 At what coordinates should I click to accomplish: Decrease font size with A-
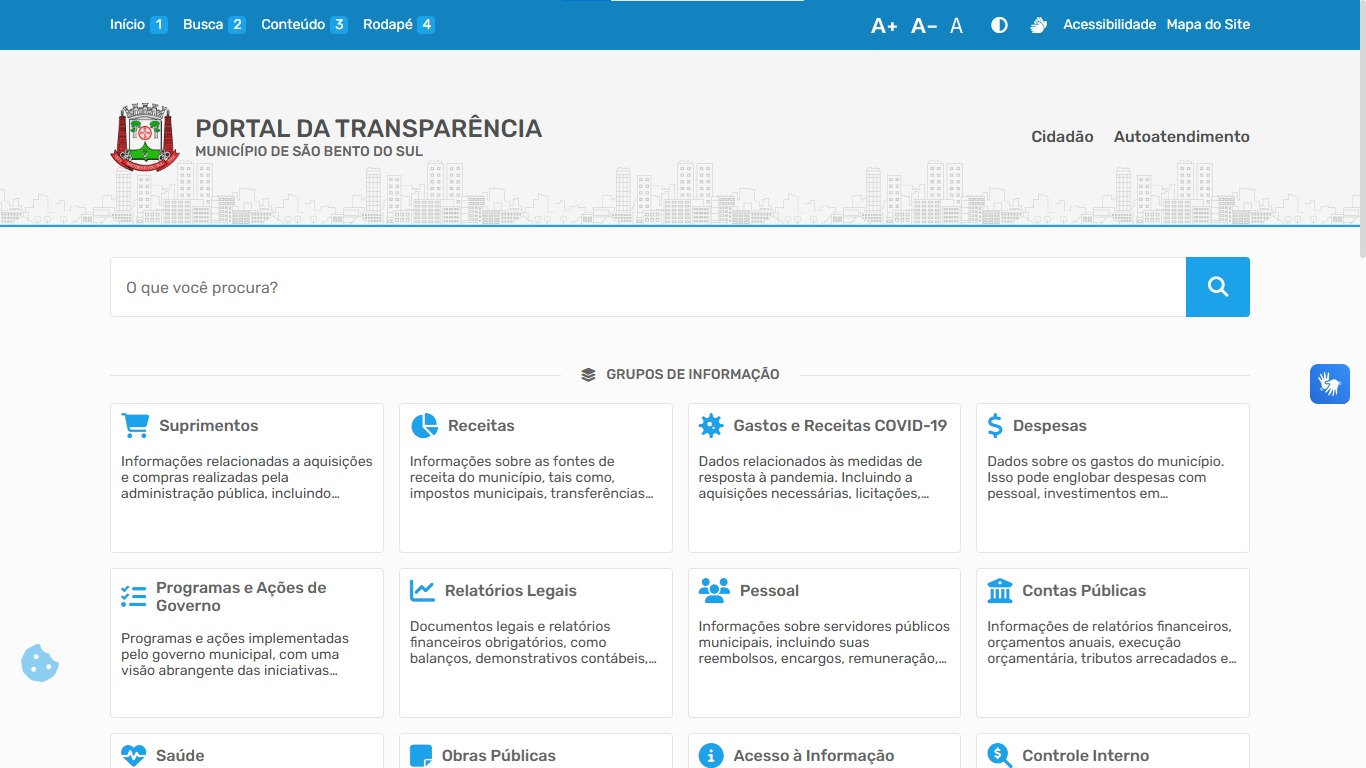coord(923,26)
